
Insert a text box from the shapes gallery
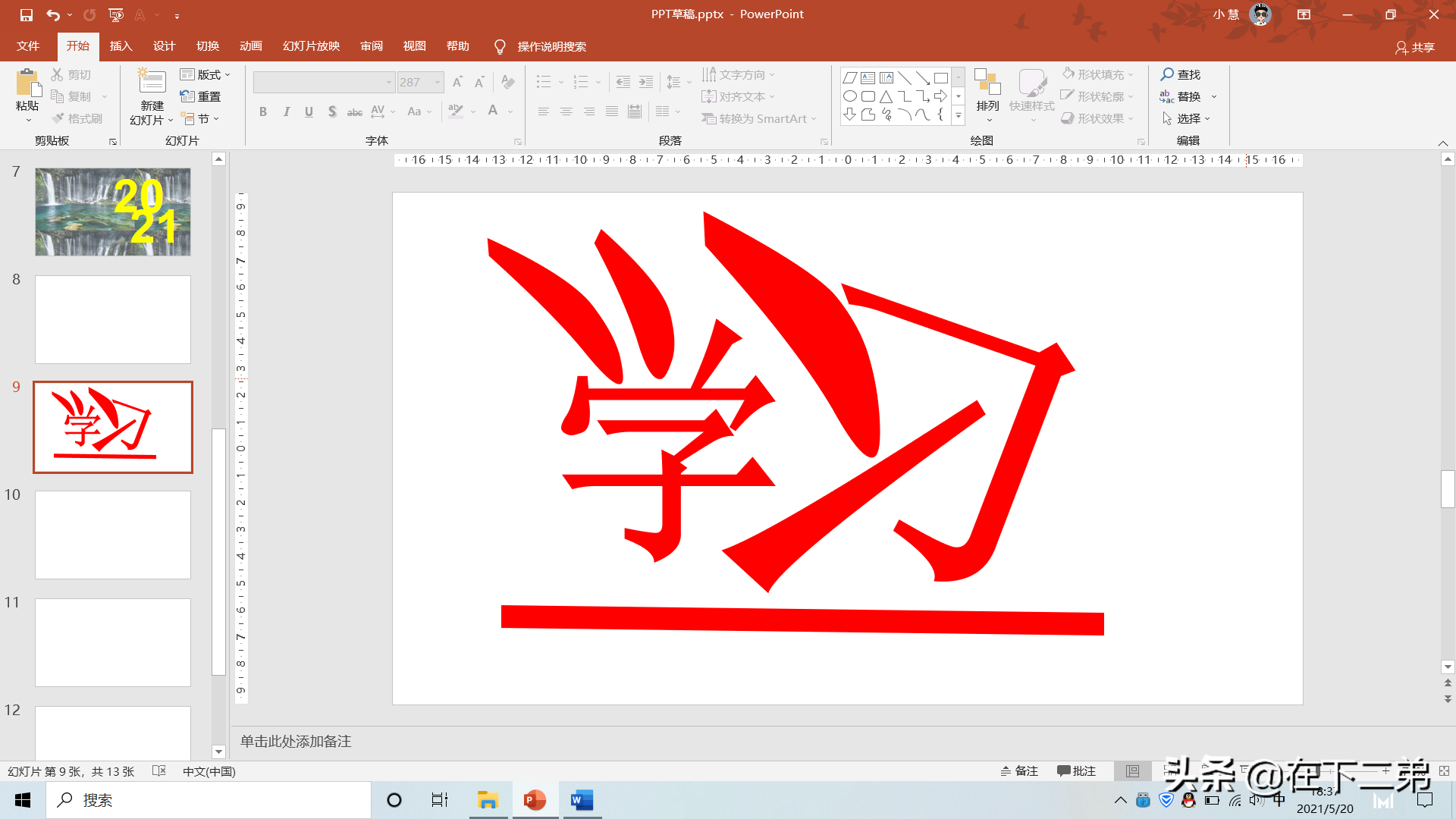pos(868,78)
